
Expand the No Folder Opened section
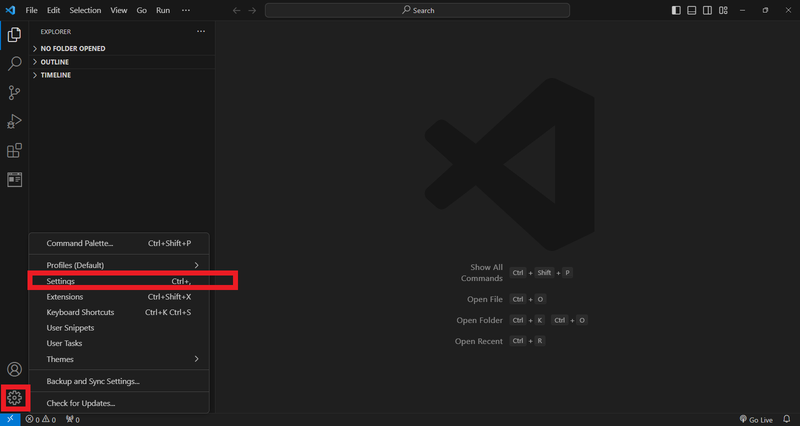(x=122, y=48)
